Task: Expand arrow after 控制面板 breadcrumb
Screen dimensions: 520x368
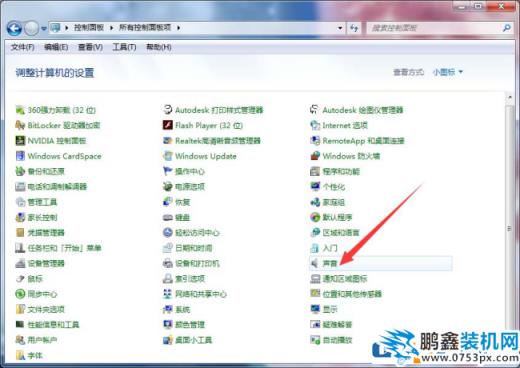Action: coord(111,28)
